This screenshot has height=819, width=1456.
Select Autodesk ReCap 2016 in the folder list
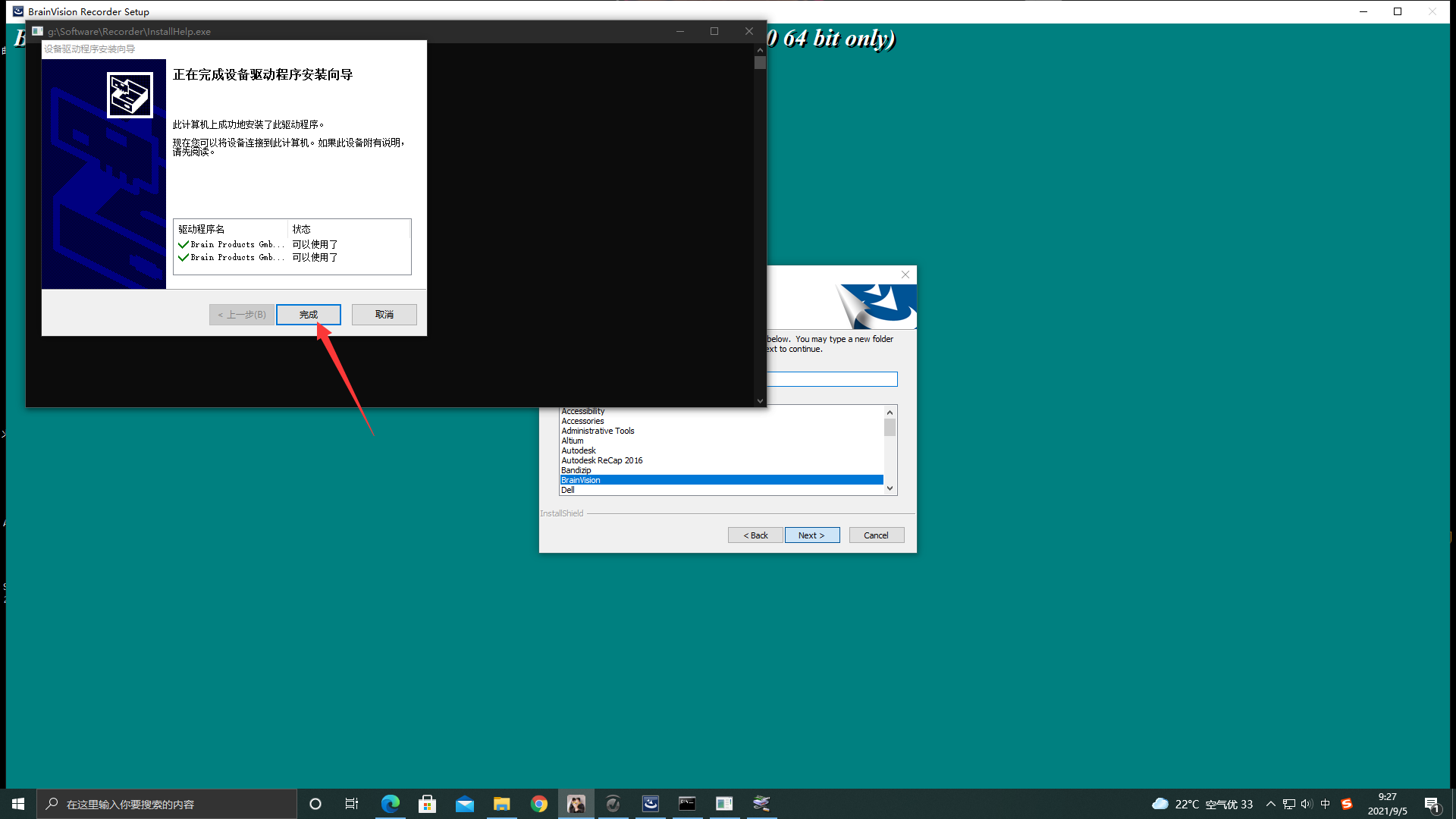point(601,460)
